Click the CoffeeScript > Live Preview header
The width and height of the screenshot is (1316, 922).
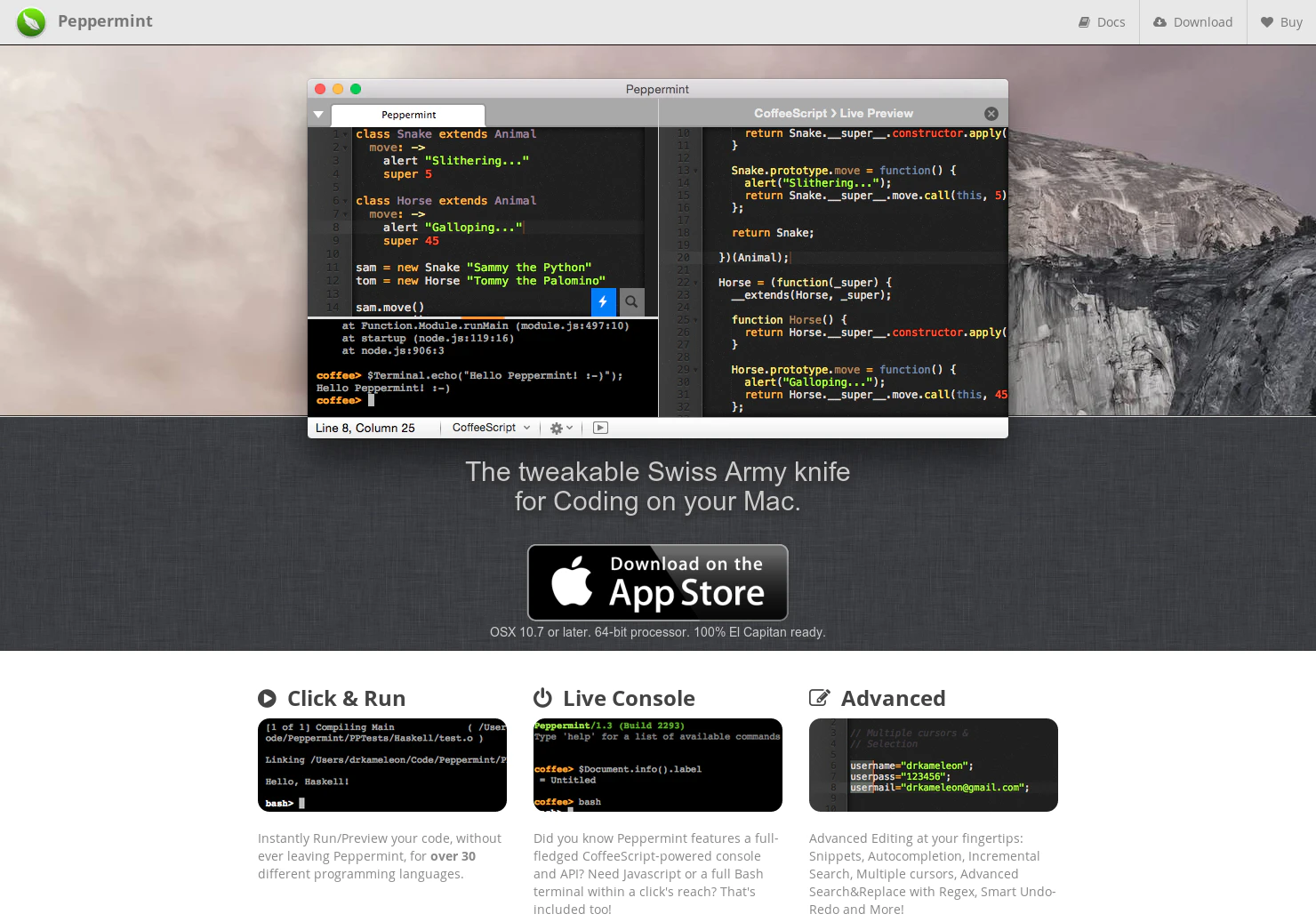pos(833,113)
